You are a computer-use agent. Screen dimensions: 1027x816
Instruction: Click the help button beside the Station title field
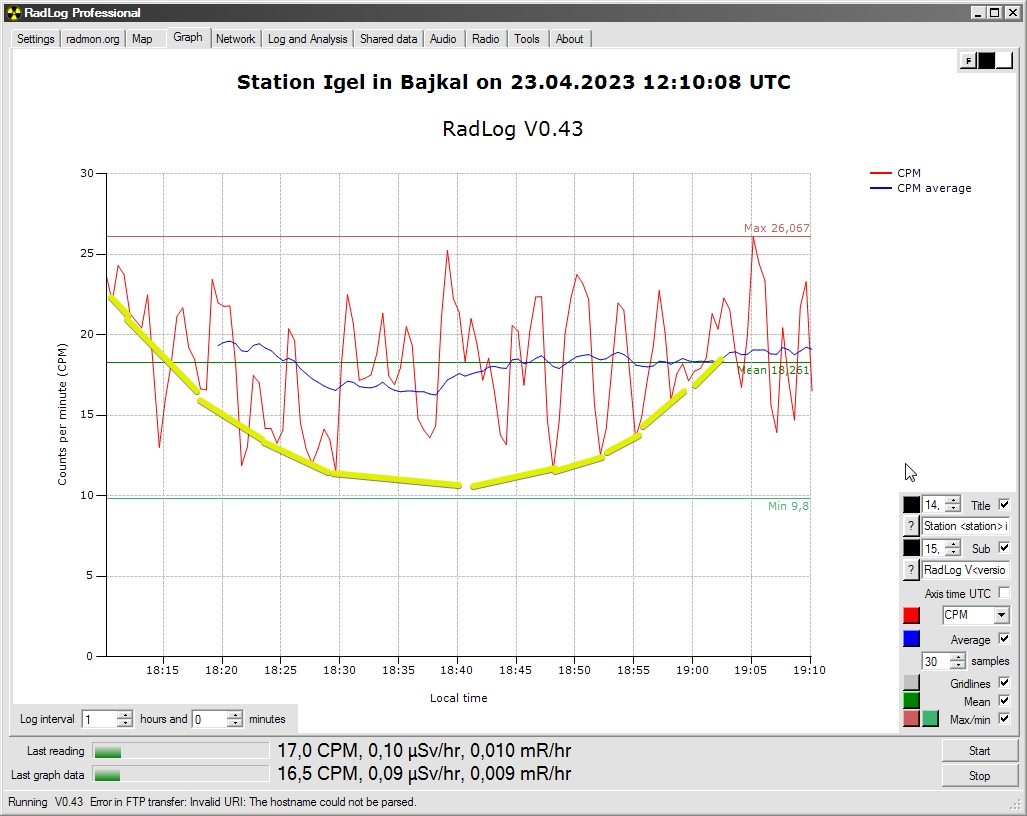coord(910,526)
